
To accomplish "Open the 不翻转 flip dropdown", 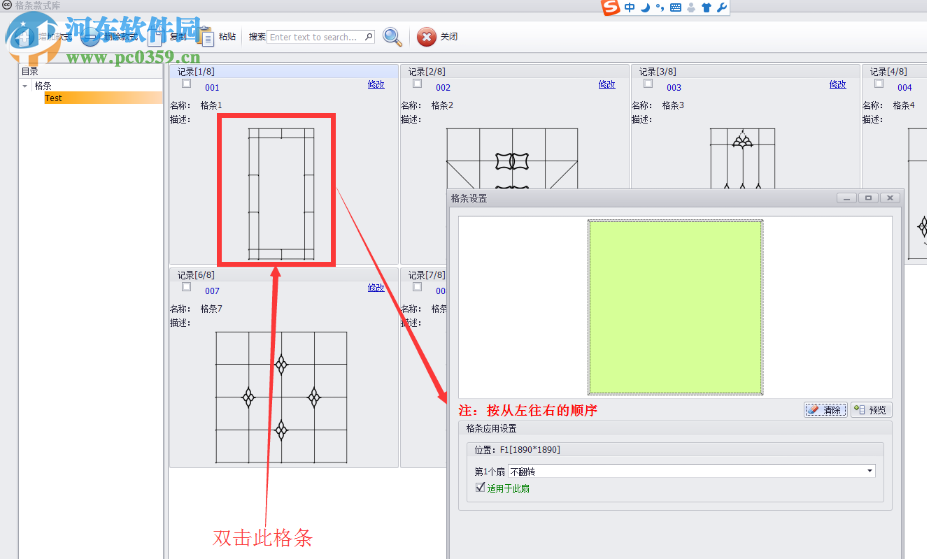I will [870, 471].
